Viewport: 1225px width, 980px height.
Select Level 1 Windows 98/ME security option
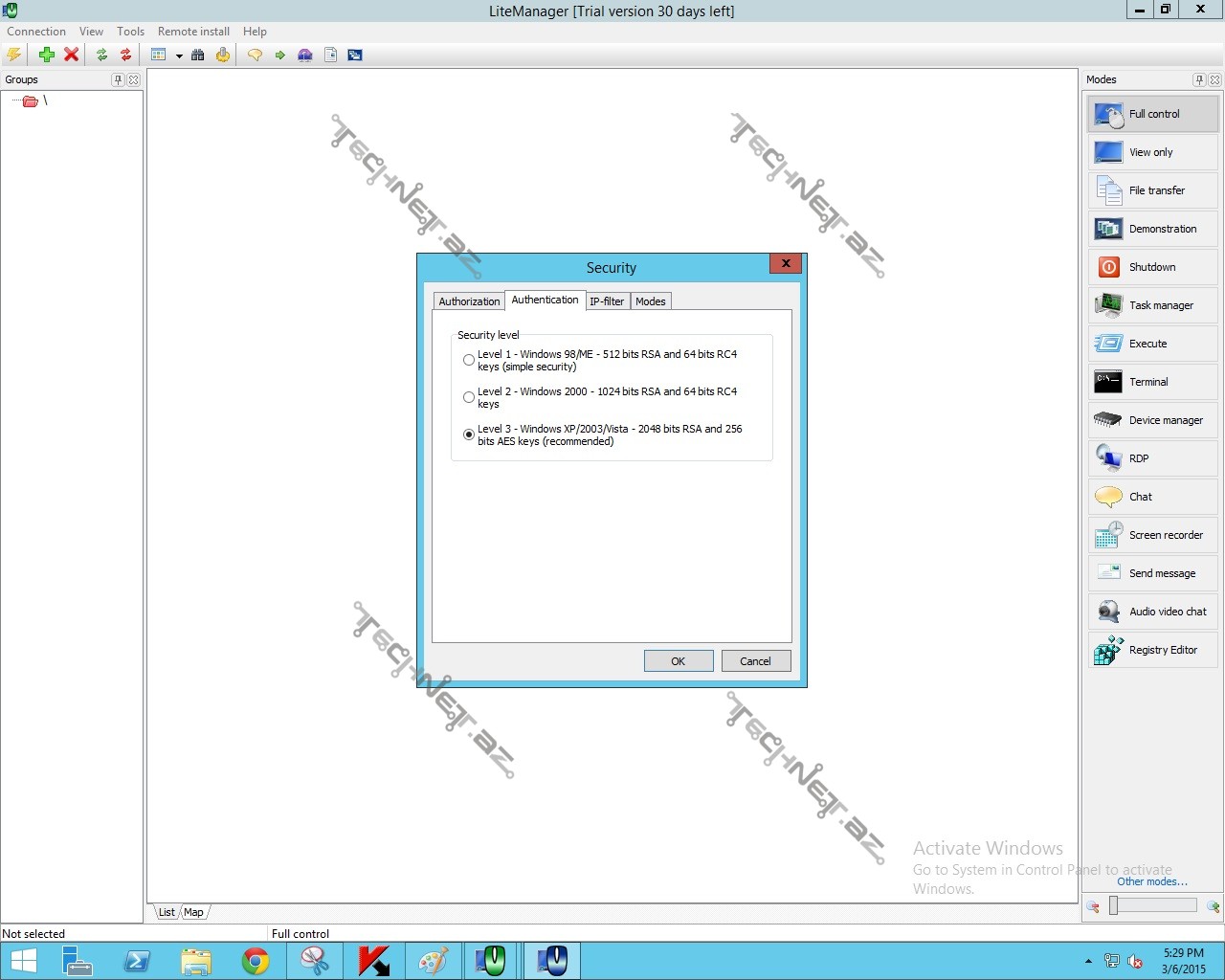(x=469, y=361)
